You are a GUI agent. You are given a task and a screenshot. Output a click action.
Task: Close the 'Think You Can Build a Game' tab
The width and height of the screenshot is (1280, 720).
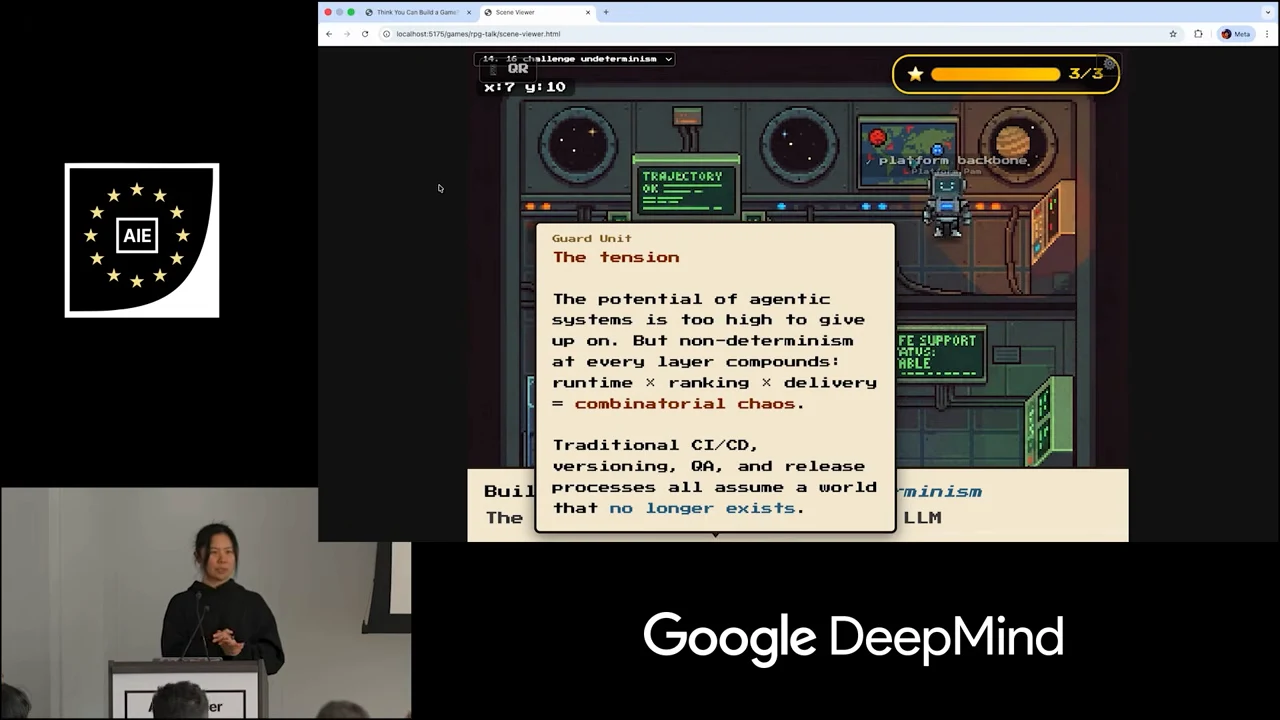point(468,12)
